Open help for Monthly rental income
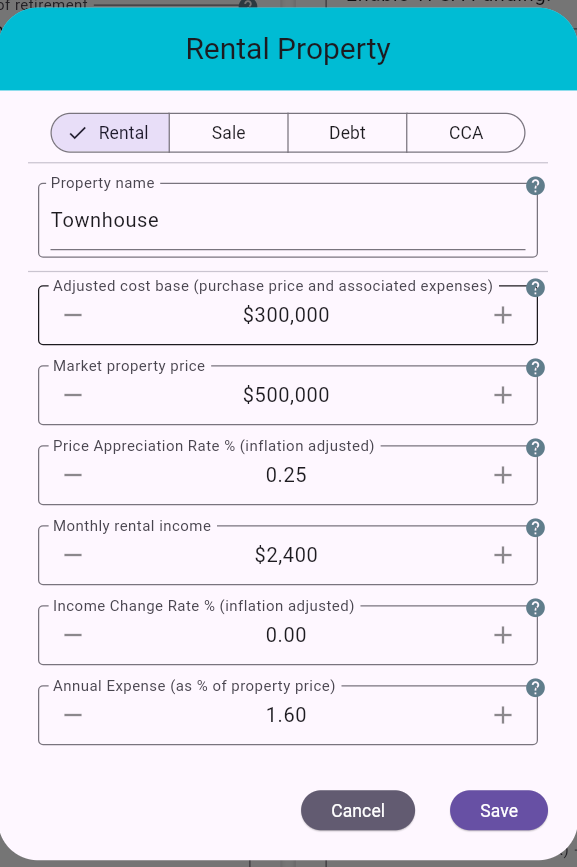Image resolution: width=577 pixels, height=867 pixels. pyautogui.click(x=536, y=528)
